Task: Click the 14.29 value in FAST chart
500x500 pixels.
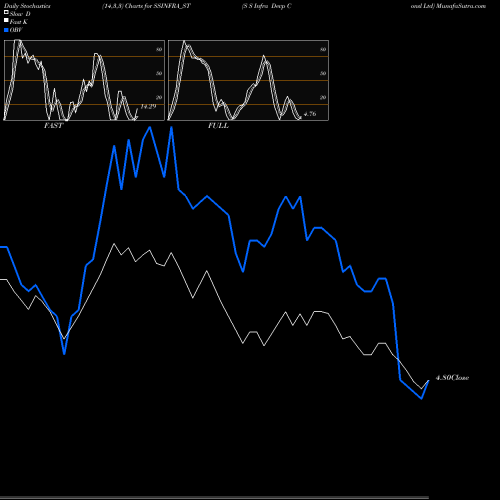Action: pos(148,107)
